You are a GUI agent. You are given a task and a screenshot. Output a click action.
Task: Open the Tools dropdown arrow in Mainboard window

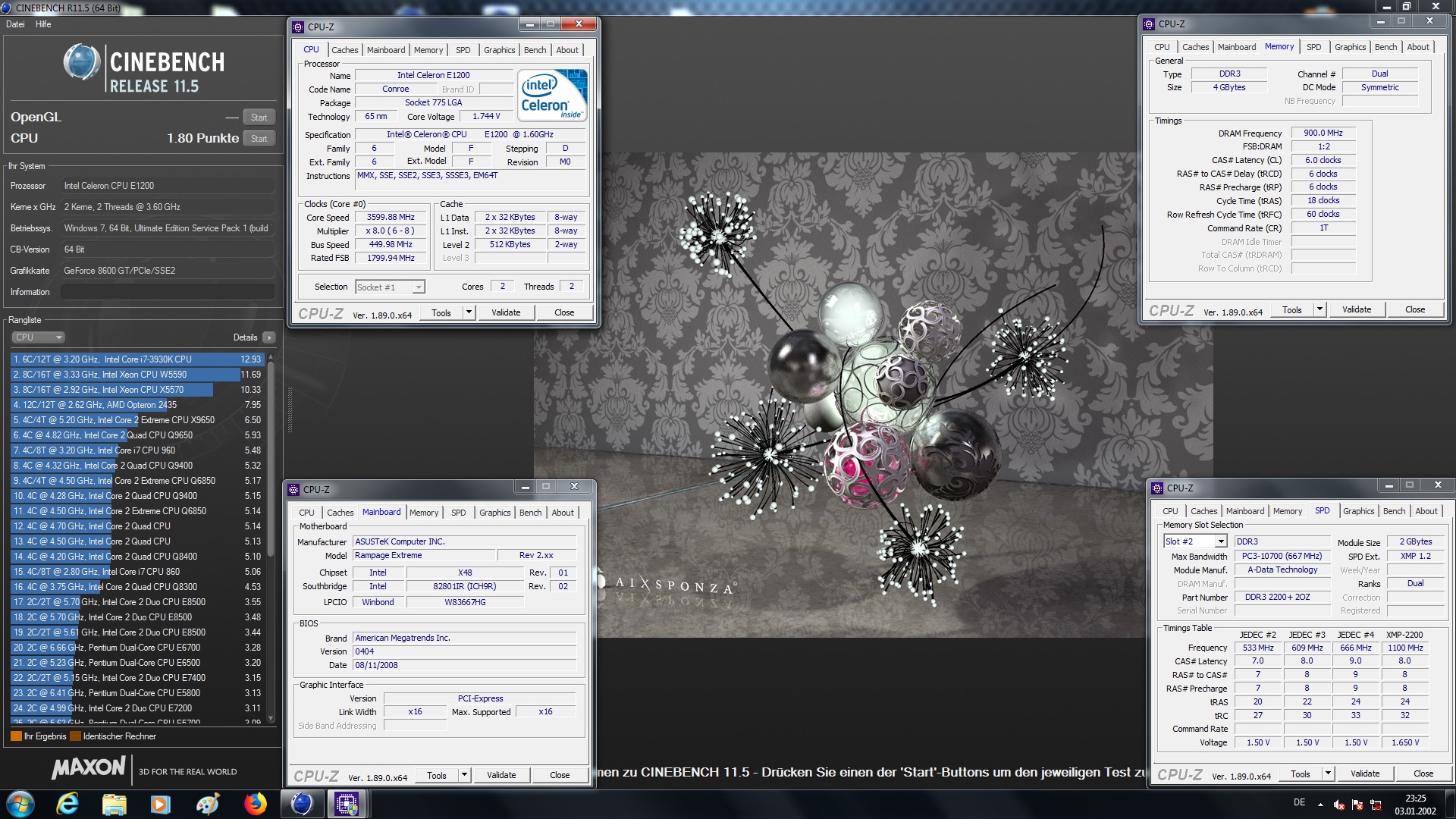pos(464,775)
